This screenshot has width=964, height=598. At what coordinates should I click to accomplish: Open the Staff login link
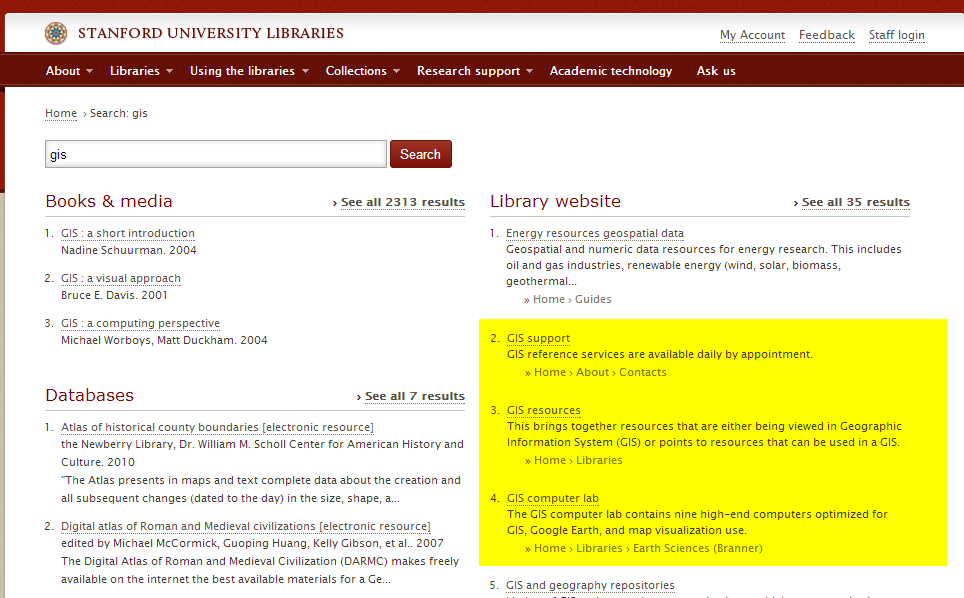[x=896, y=35]
